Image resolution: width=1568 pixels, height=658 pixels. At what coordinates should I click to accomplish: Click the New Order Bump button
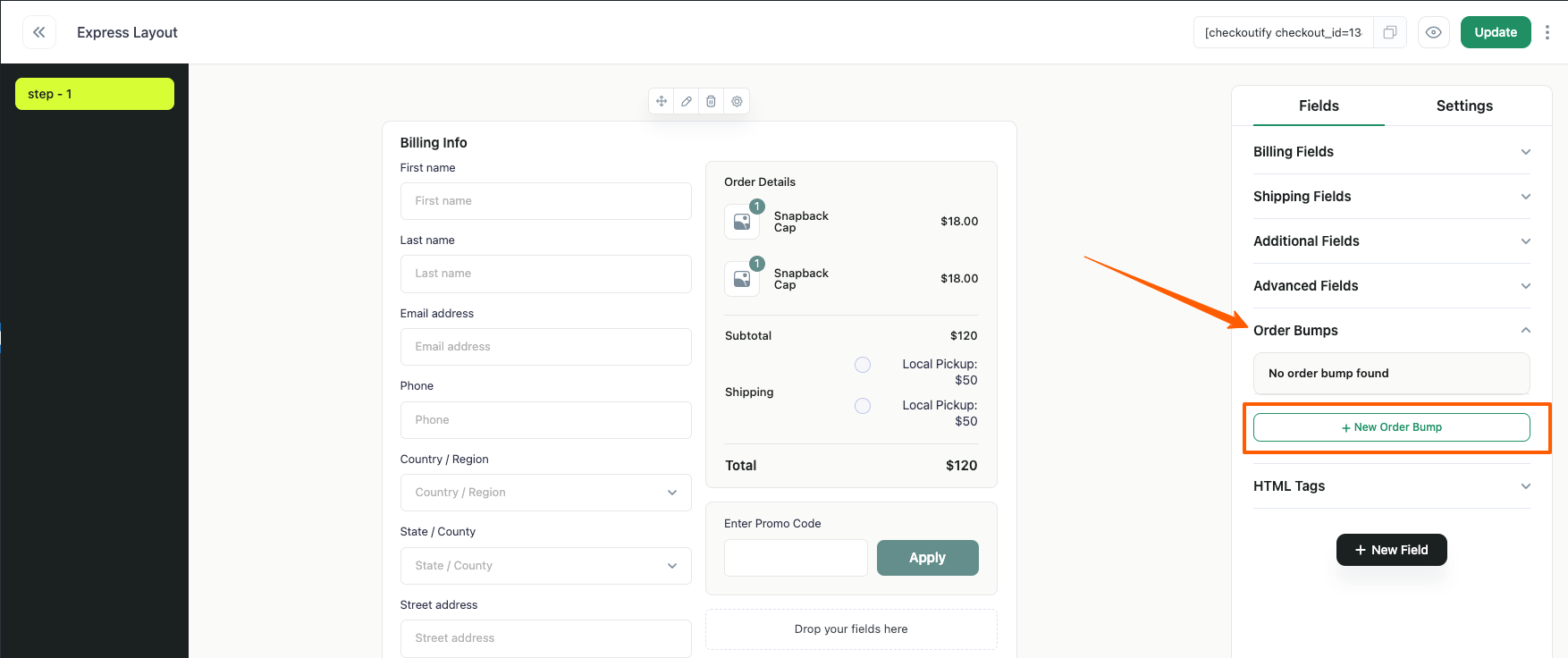(1391, 427)
